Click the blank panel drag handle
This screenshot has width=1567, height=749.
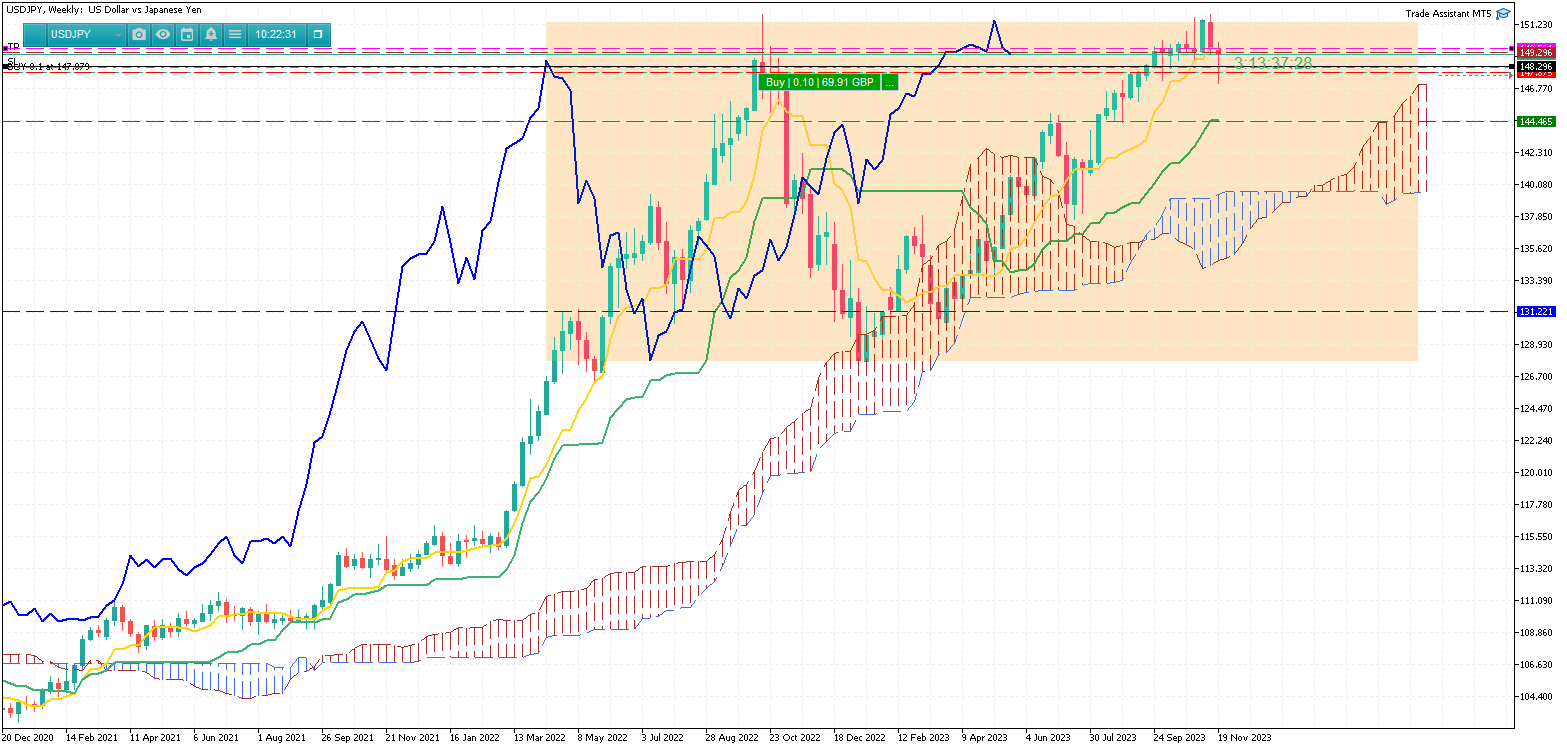pyautogui.click(x=34, y=34)
